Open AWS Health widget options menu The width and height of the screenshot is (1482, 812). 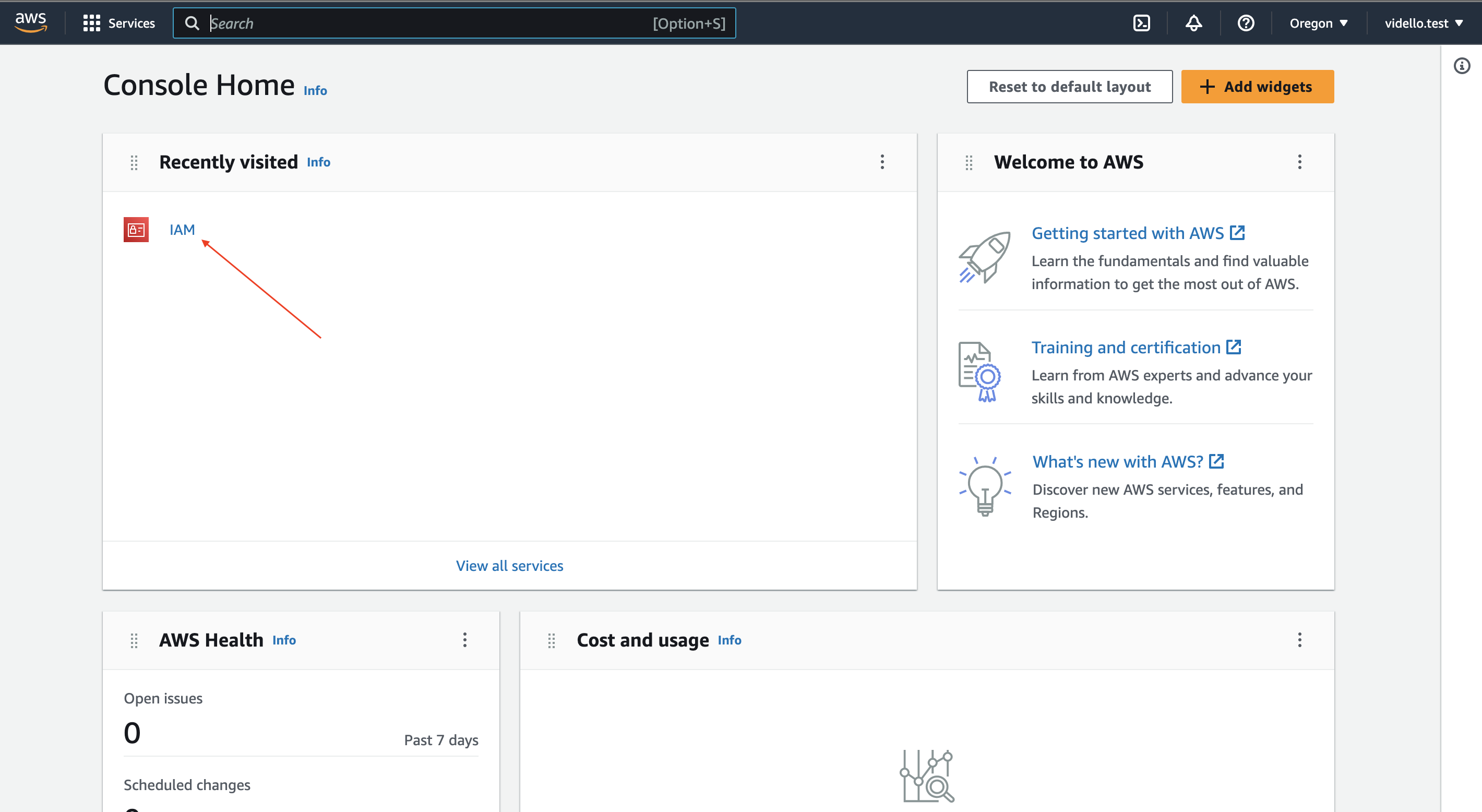pyautogui.click(x=465, y=640)
